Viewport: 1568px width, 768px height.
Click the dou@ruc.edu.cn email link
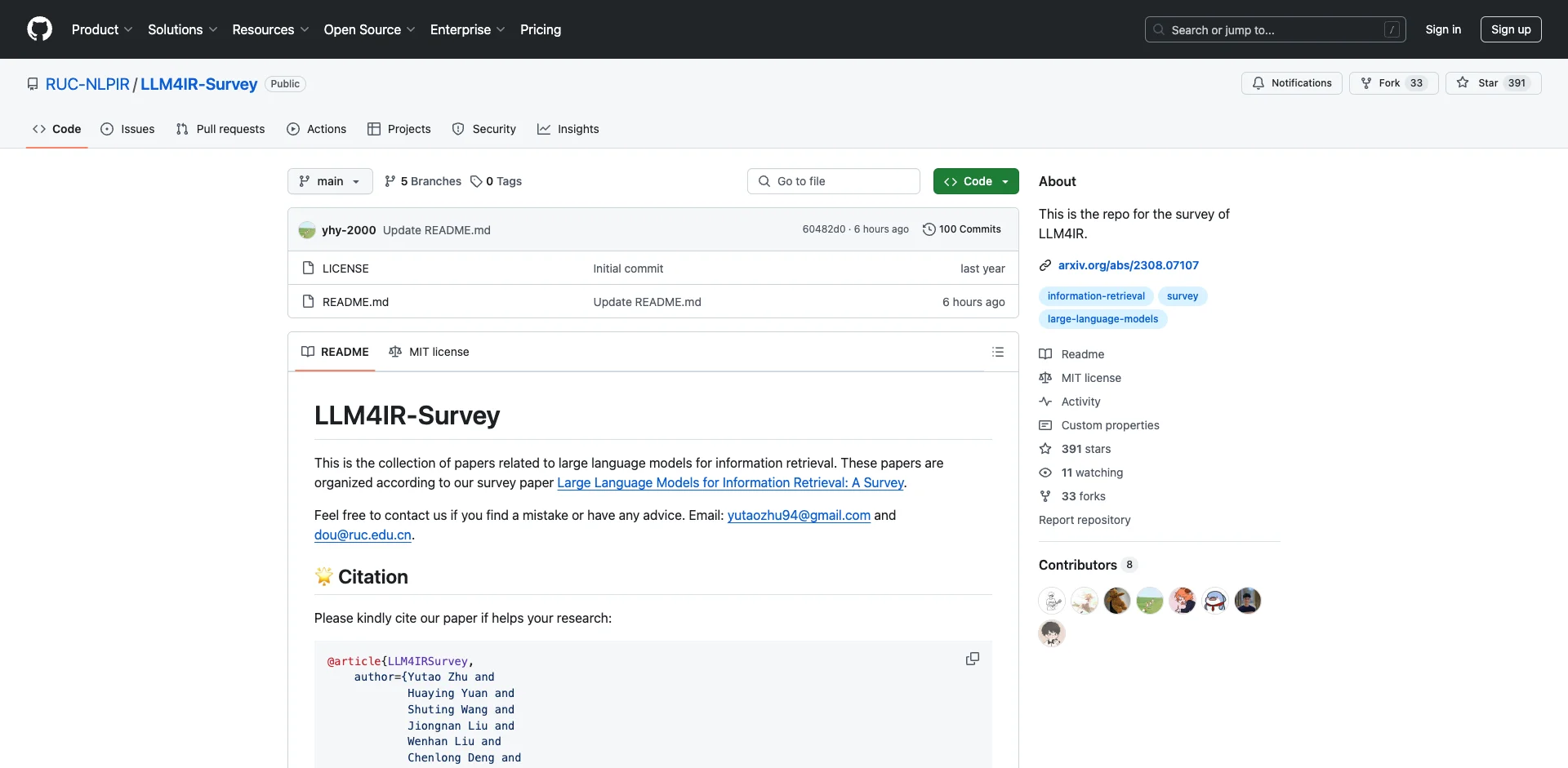click(363, 535)
